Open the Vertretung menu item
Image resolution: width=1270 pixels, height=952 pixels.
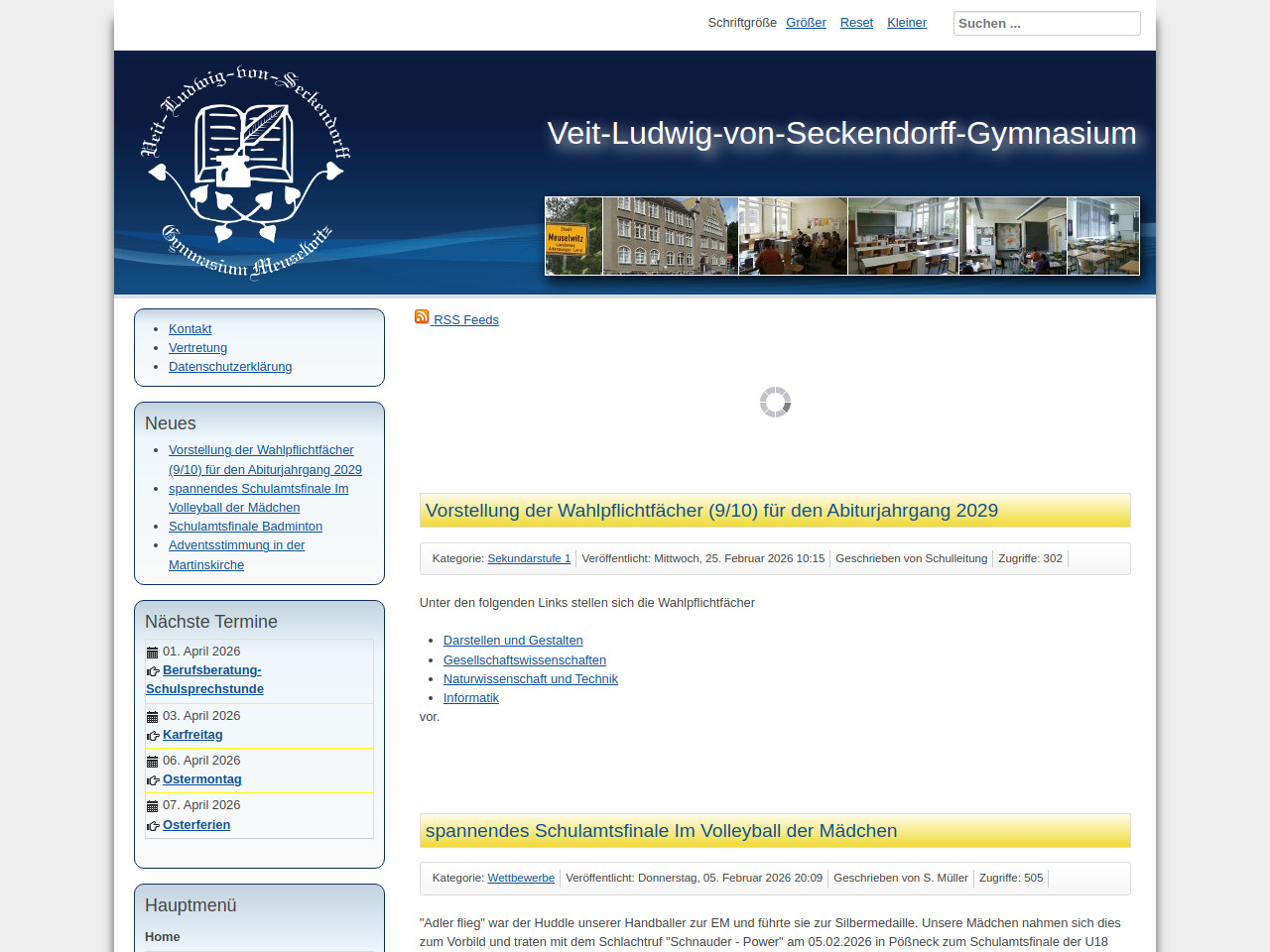coord(197,348)
